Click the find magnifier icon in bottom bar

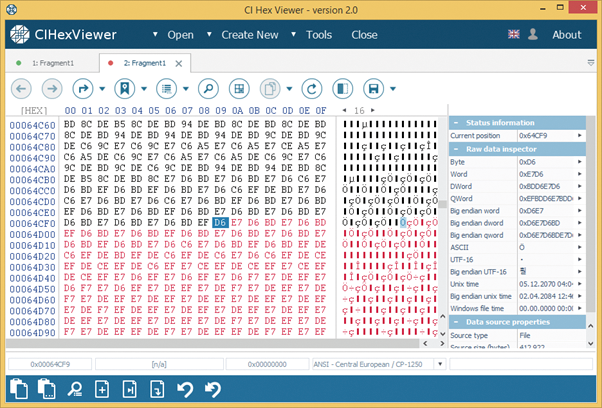(x=74, y=389)
